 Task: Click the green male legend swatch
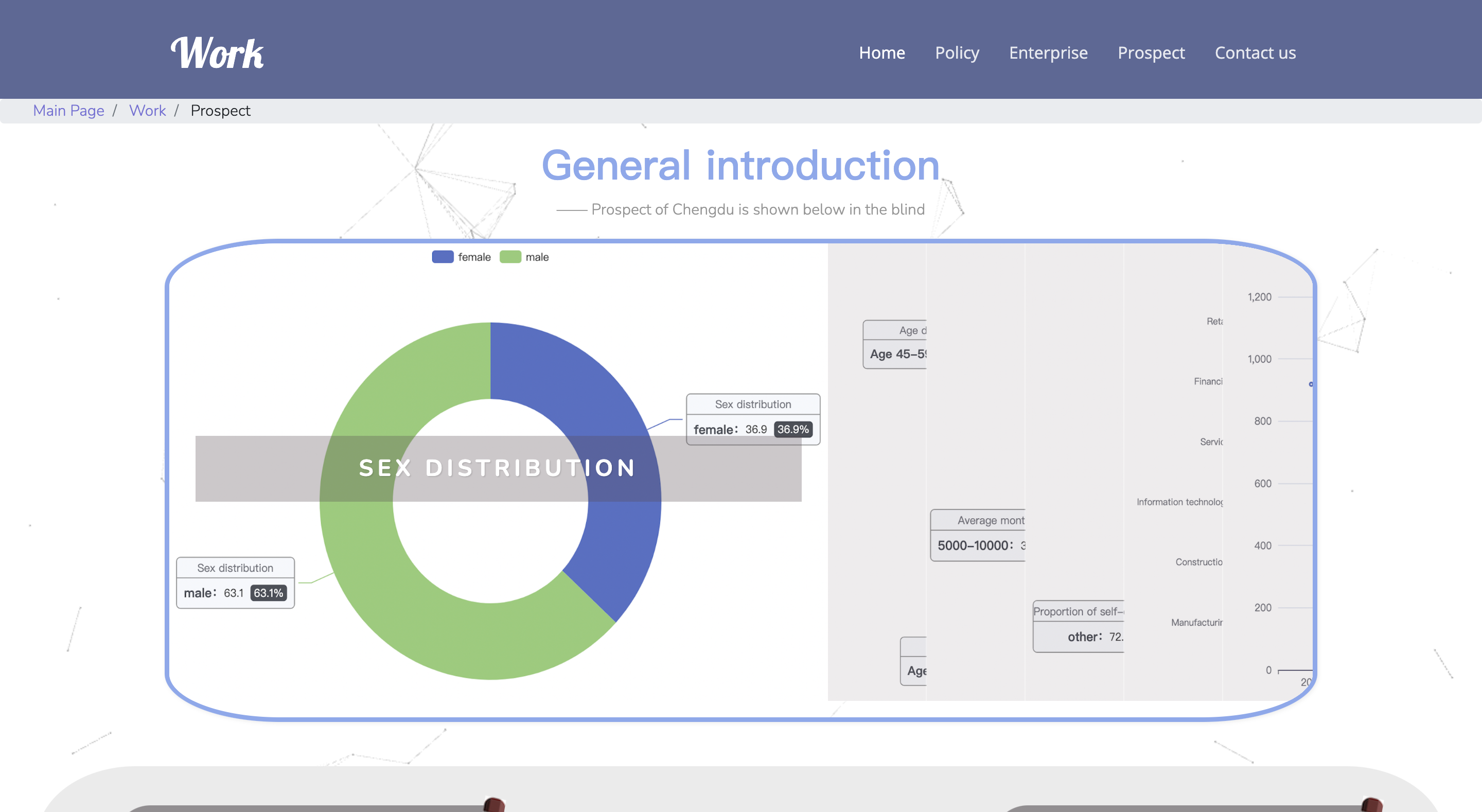(510, 257)
